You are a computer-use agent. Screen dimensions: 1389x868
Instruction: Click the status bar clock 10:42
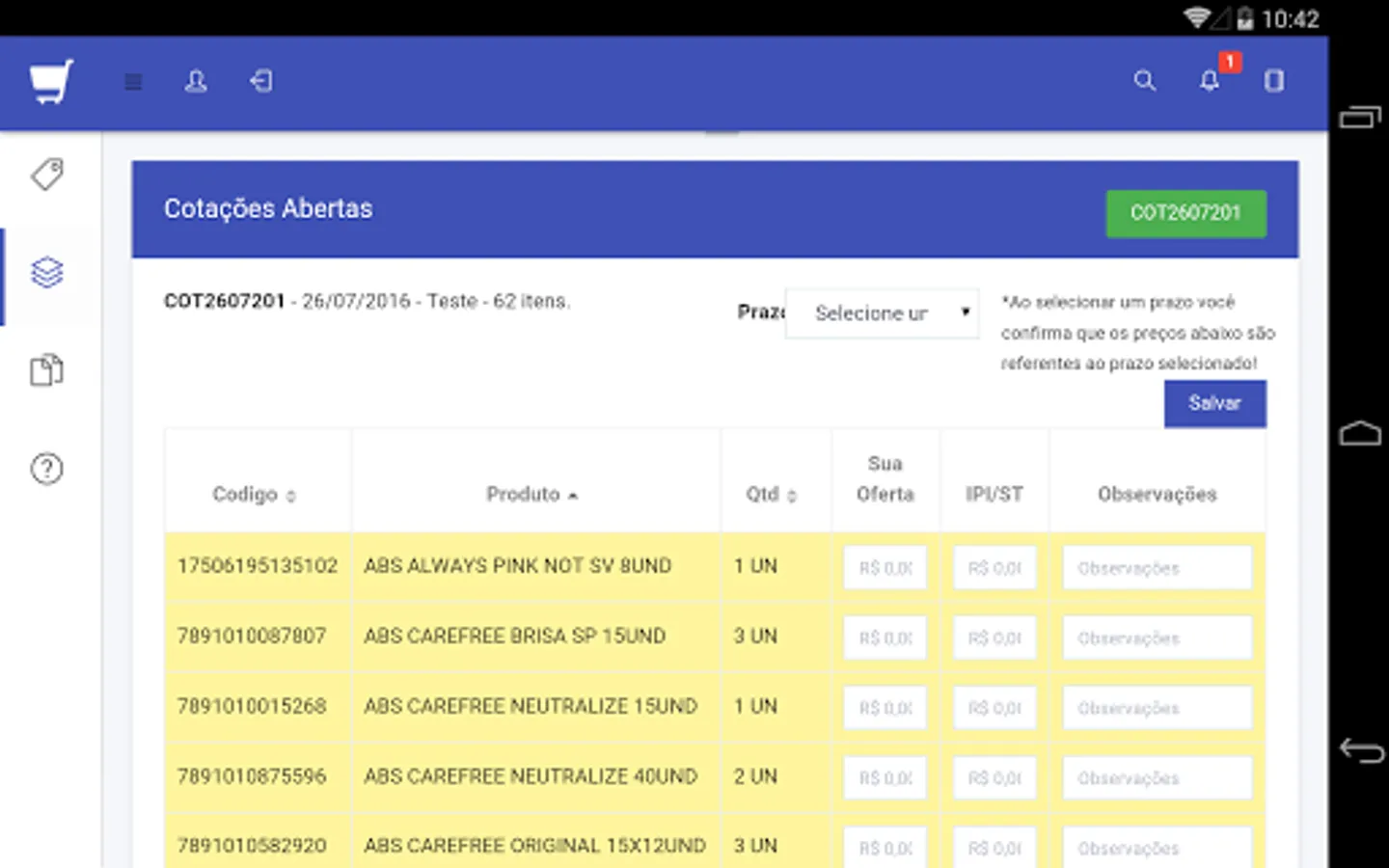tap(1290, 19)
